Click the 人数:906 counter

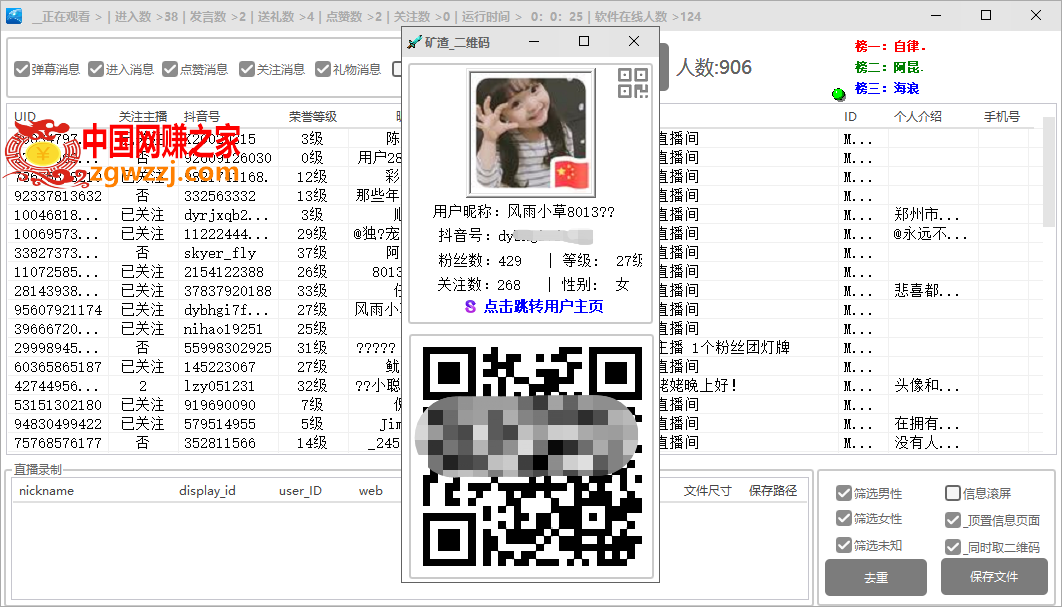point(713,67)
